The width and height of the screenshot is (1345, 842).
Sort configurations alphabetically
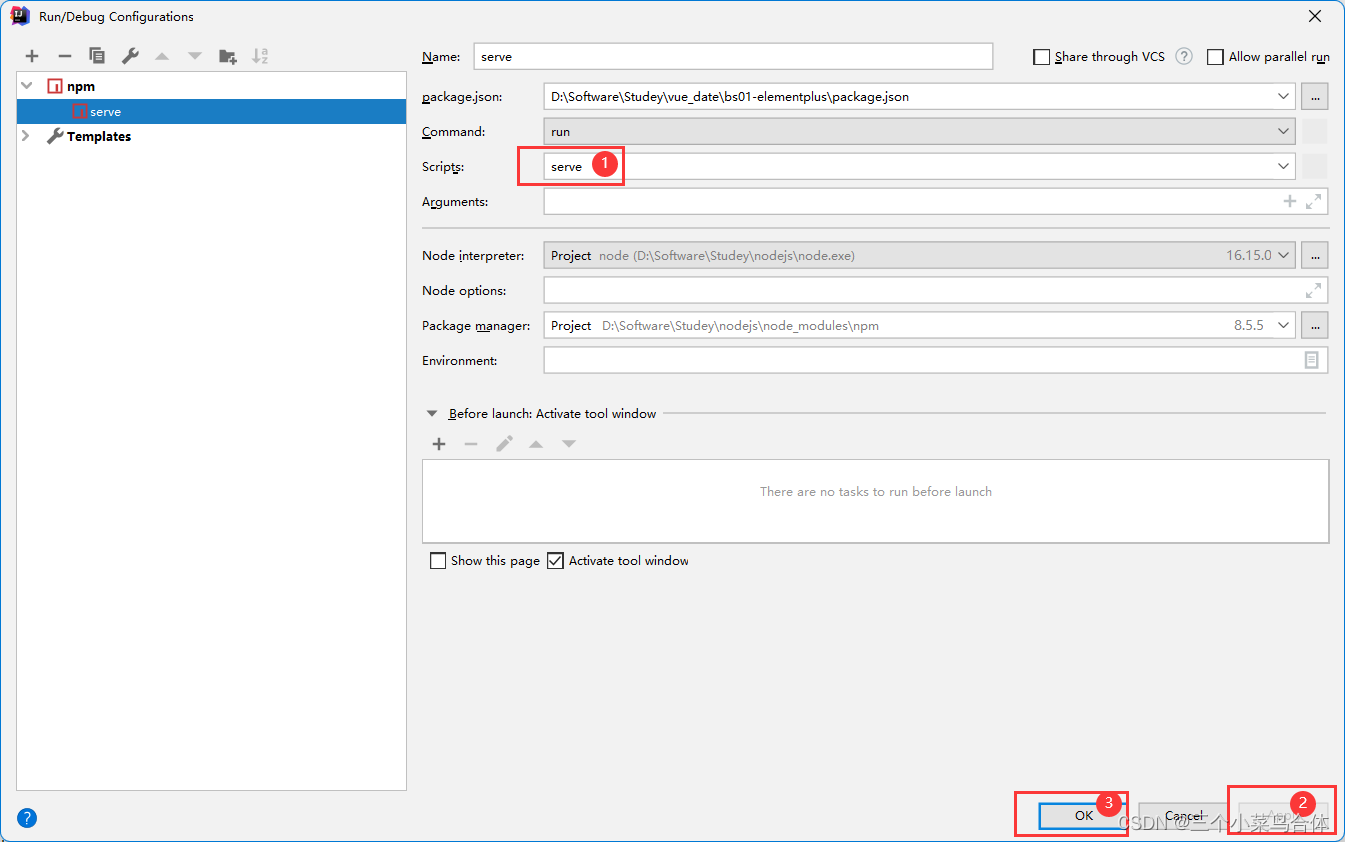coord(260,57)
